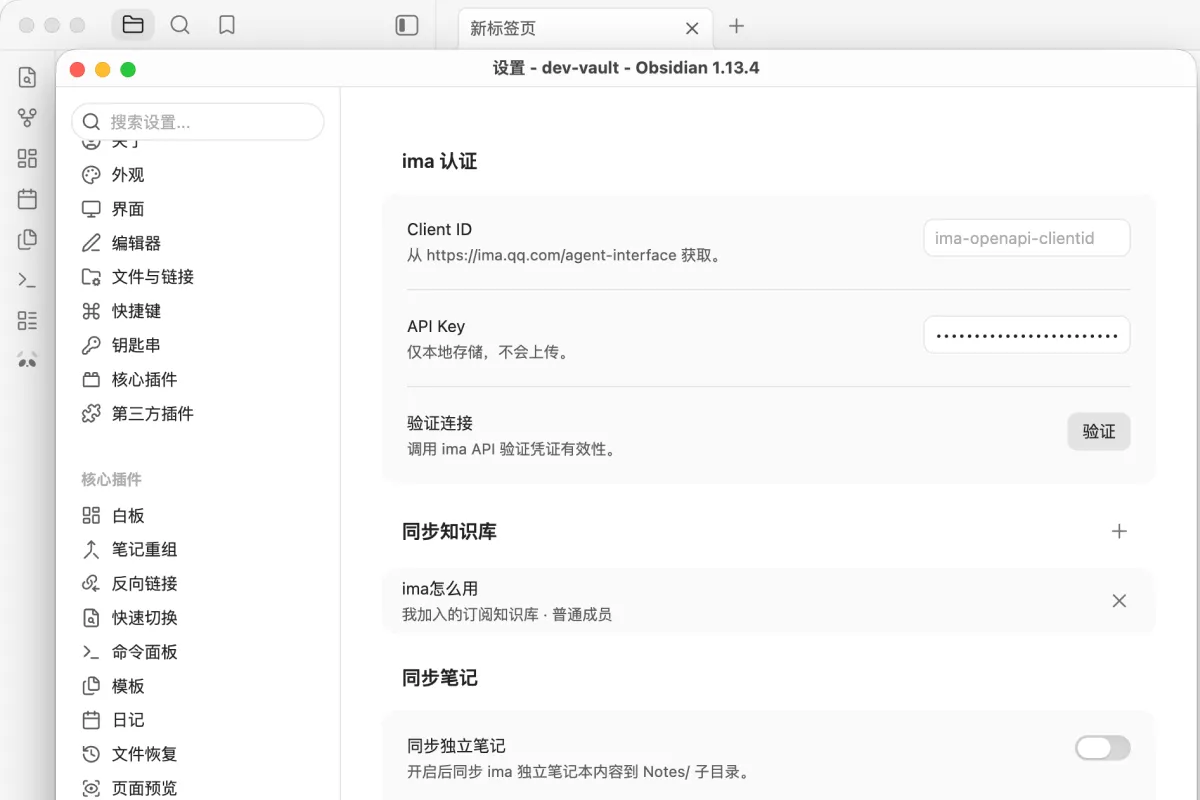Screen dimensions: 1200x800
Task: Click the 同步知识库 heading
Action: coord(449,531)
